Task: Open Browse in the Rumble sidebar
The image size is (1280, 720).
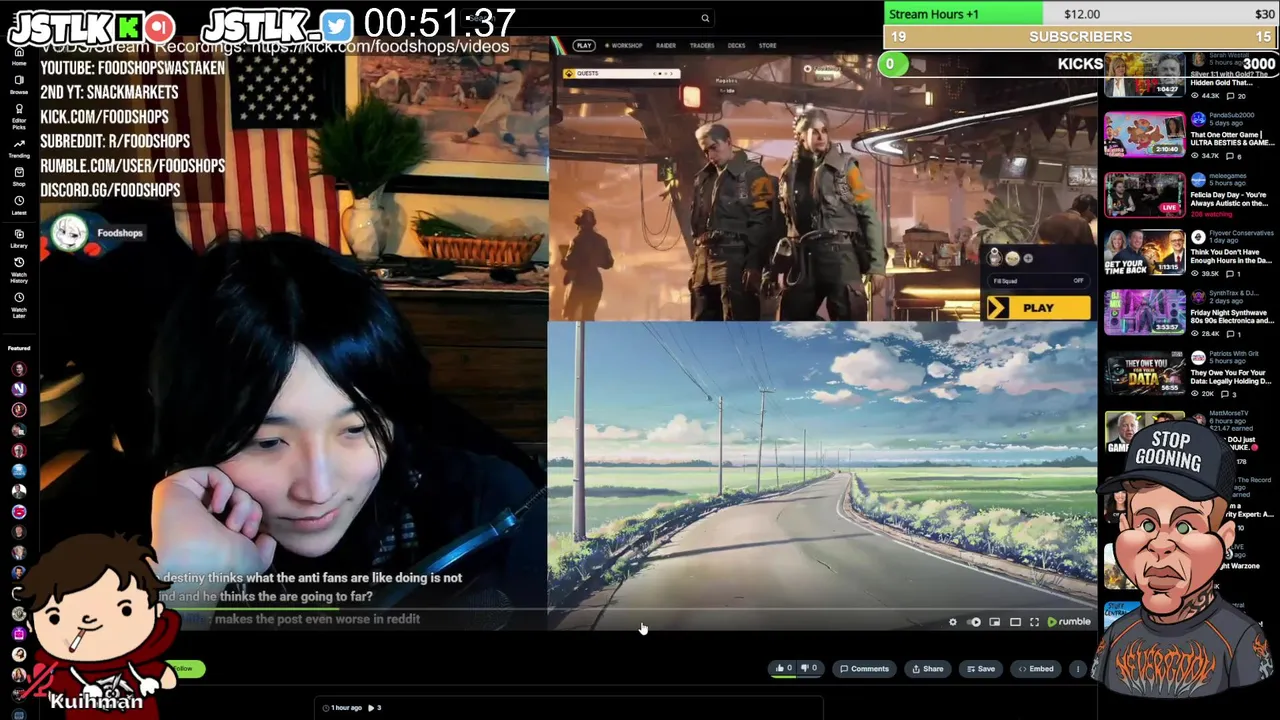Action: 18,84
